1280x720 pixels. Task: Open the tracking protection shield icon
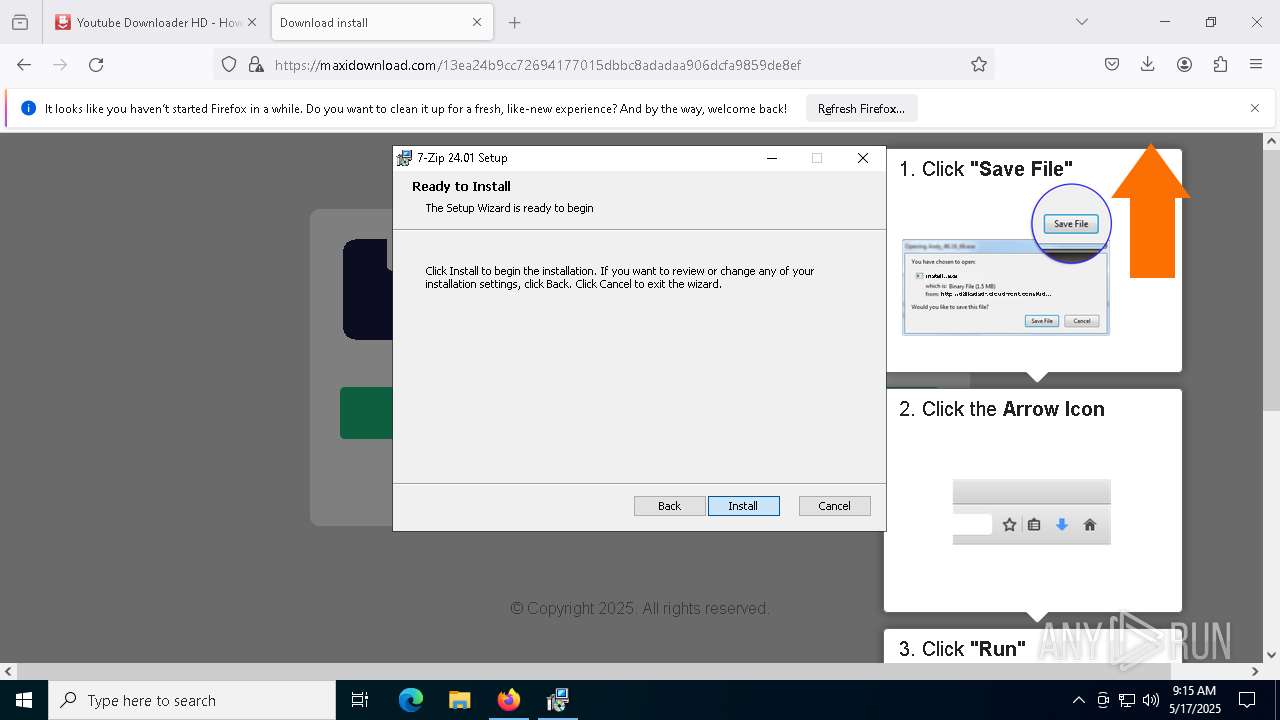(229, 65)
